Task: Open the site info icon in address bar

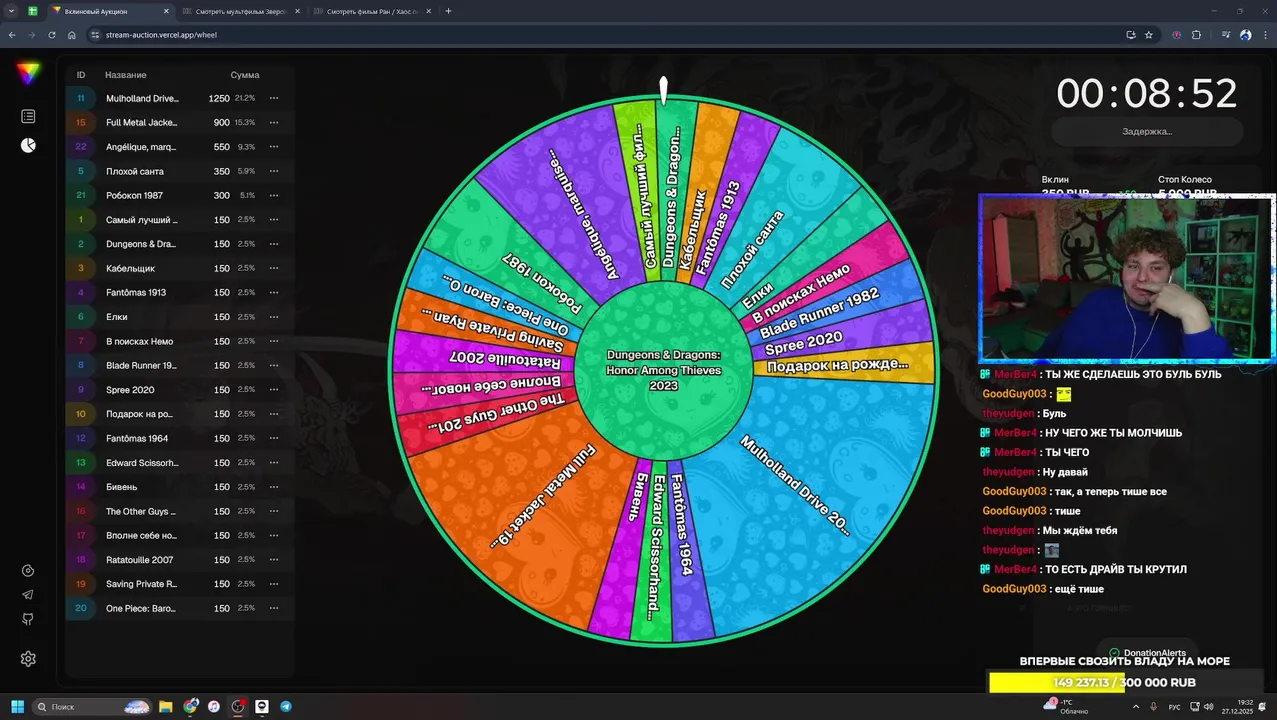Action: tap(95, 35)
